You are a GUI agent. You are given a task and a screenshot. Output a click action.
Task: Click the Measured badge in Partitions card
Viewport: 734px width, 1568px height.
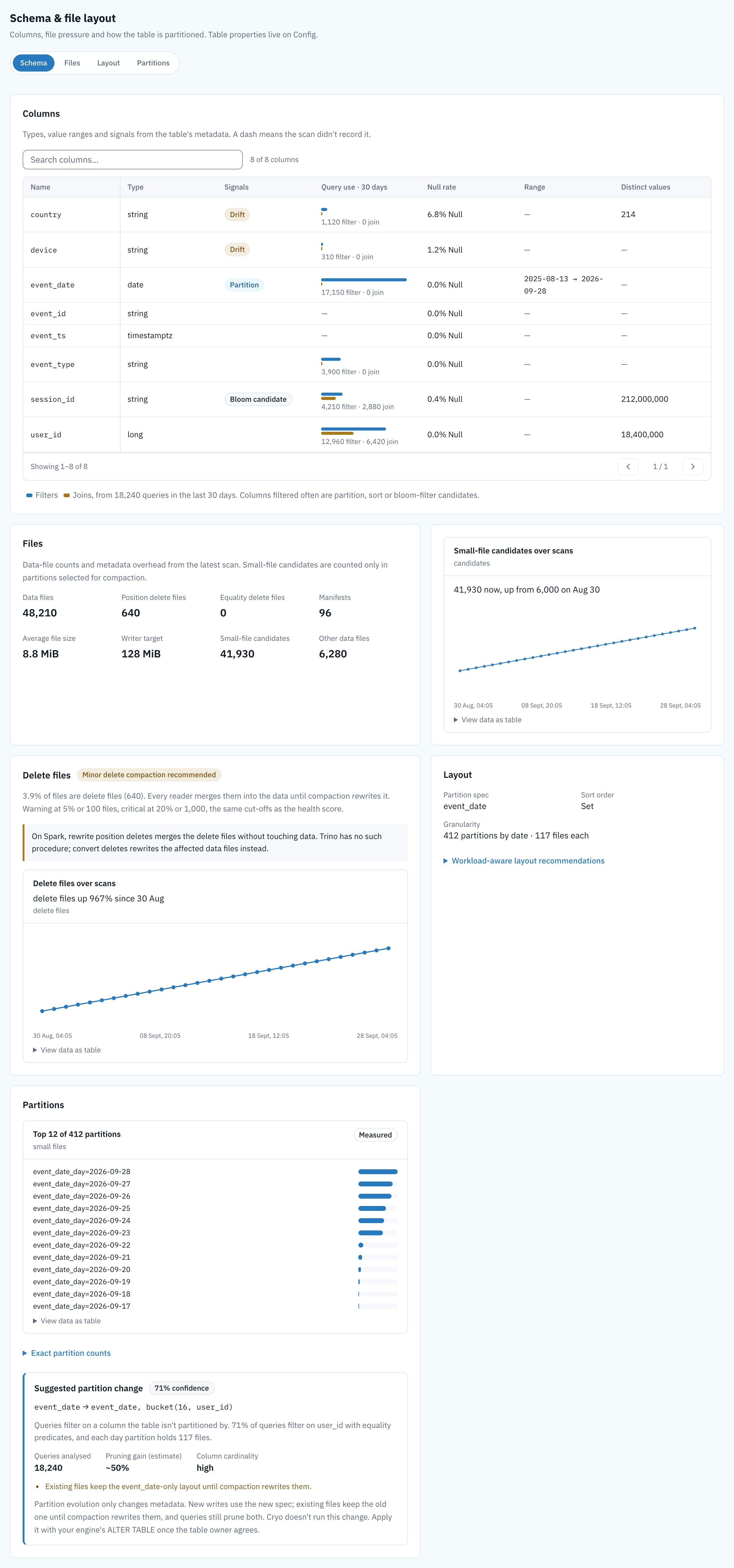[x=375, y=1135]
